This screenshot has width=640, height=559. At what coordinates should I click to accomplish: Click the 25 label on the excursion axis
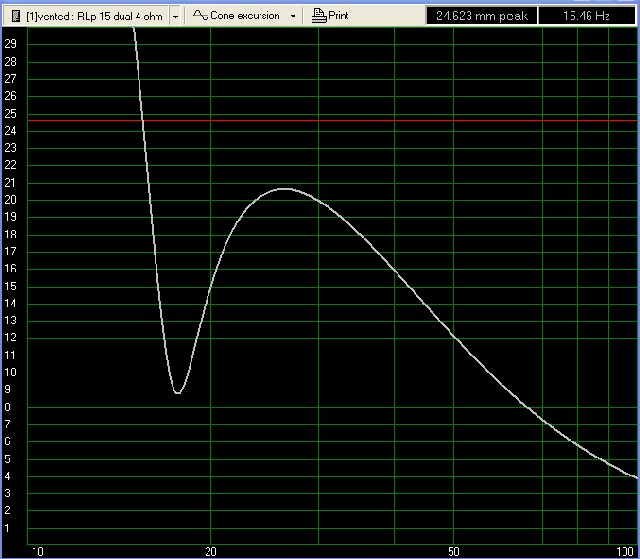pos(10,113)
